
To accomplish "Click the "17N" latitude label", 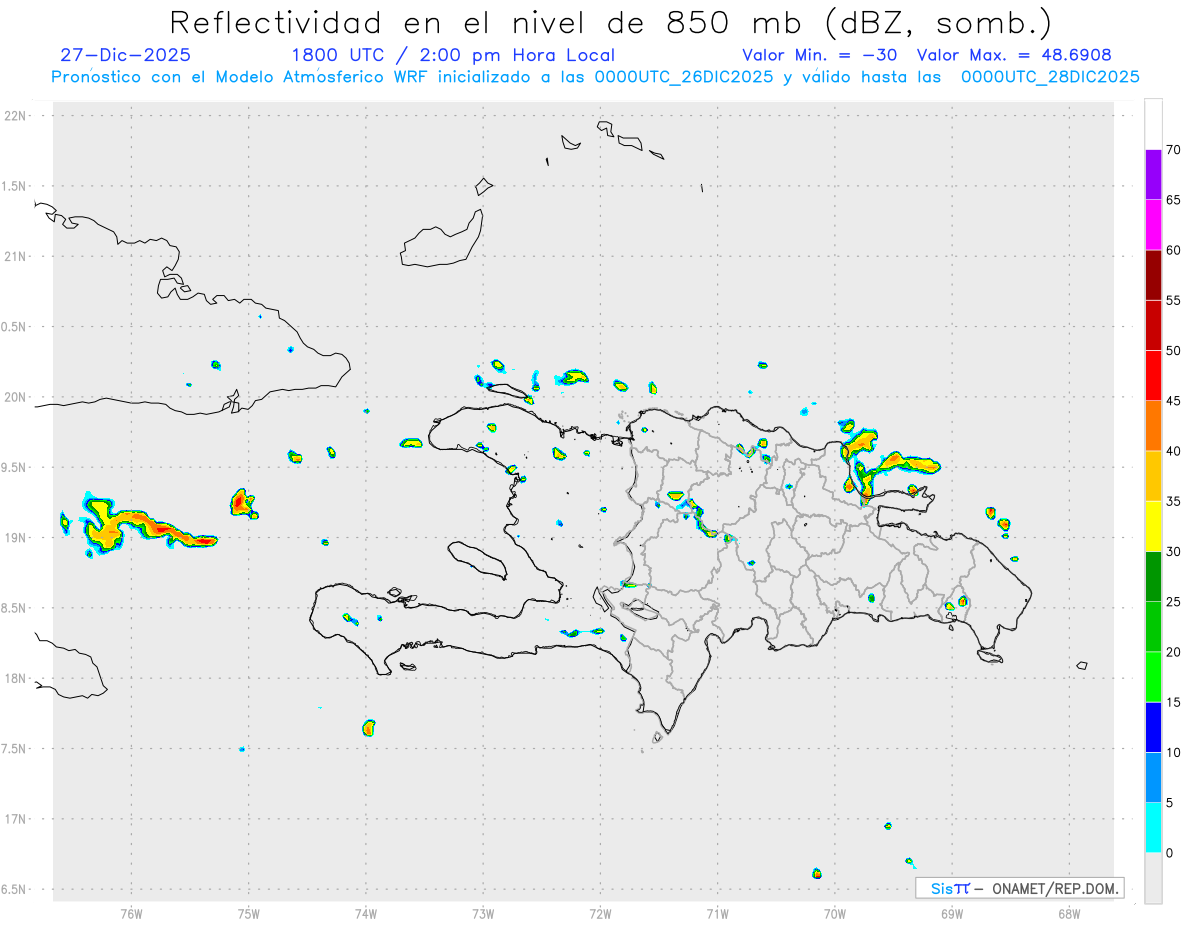I will [x=17, y=819].
